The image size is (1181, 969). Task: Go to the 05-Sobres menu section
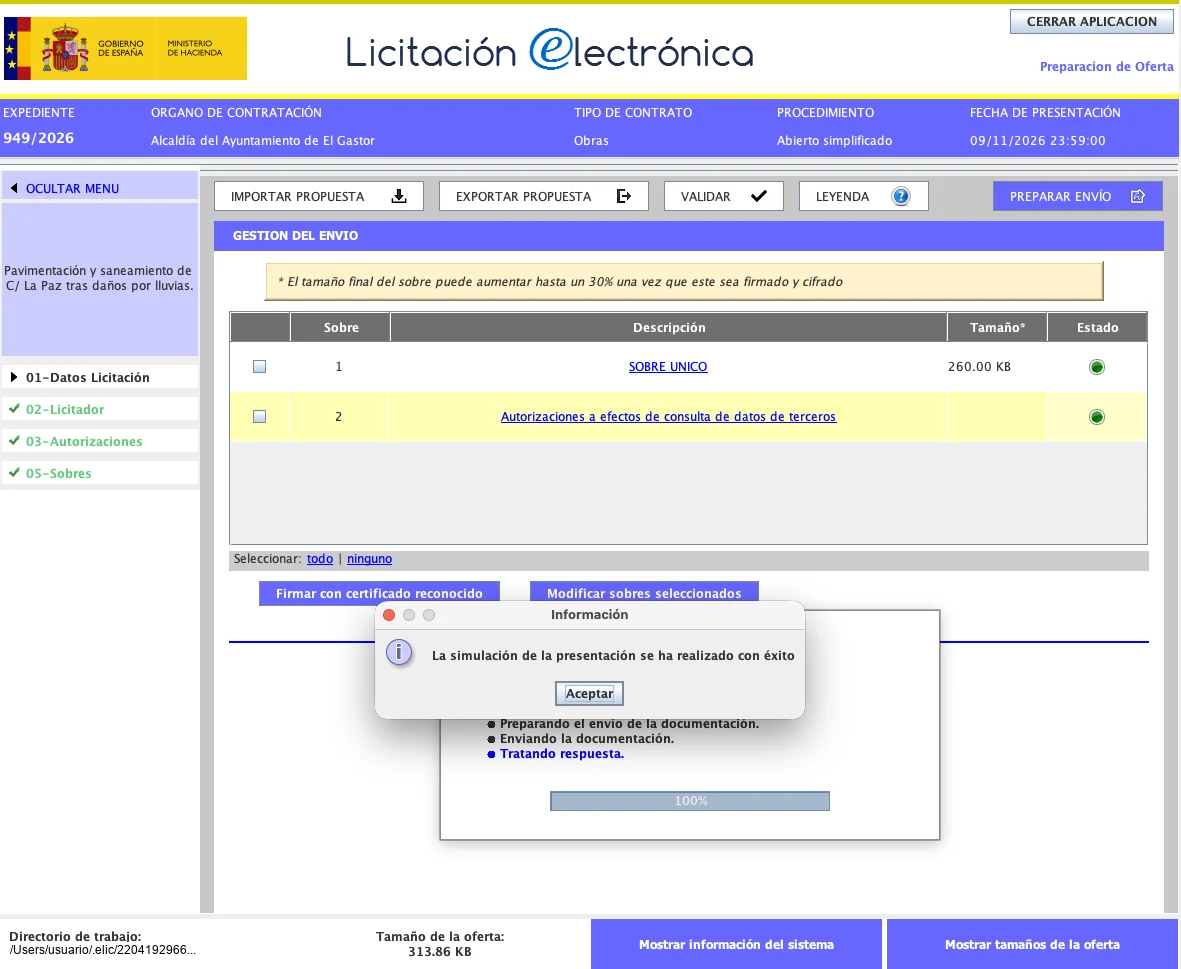point(58,474)
